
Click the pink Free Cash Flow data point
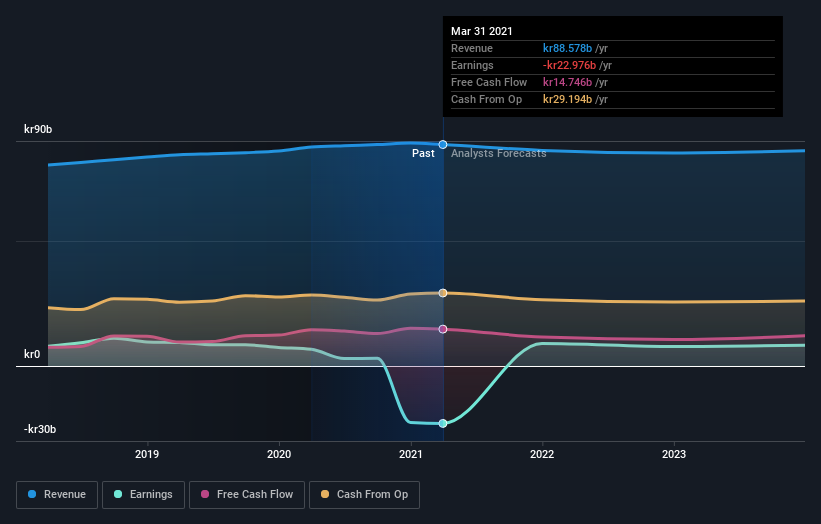pos(443,329)
